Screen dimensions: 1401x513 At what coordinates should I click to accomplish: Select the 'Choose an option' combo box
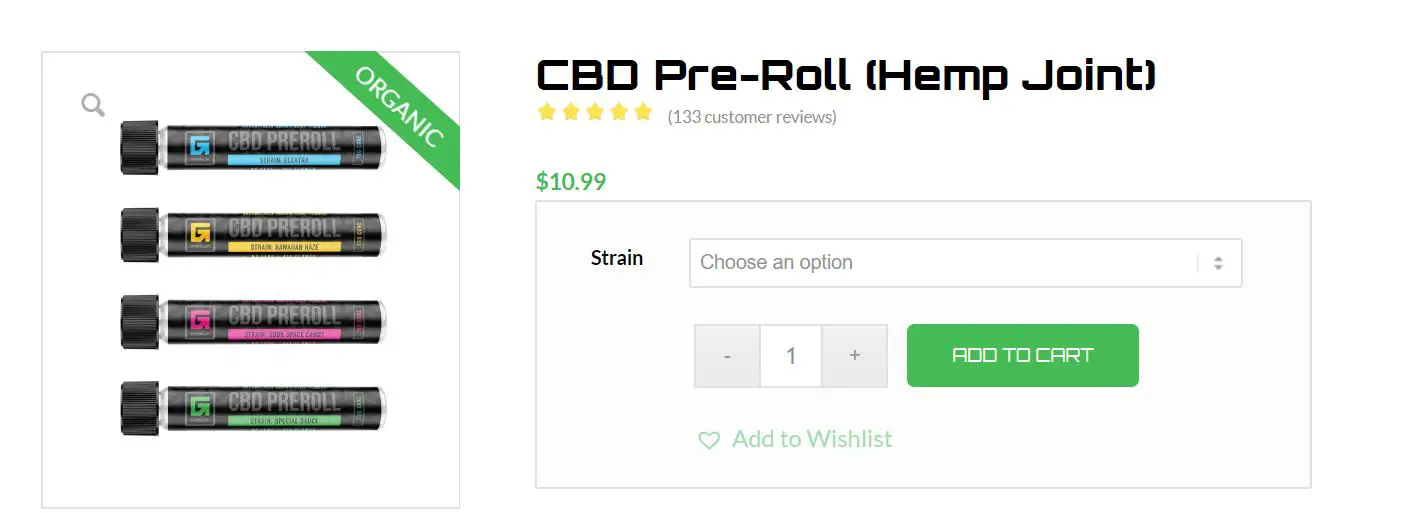[x=966, y=263]
